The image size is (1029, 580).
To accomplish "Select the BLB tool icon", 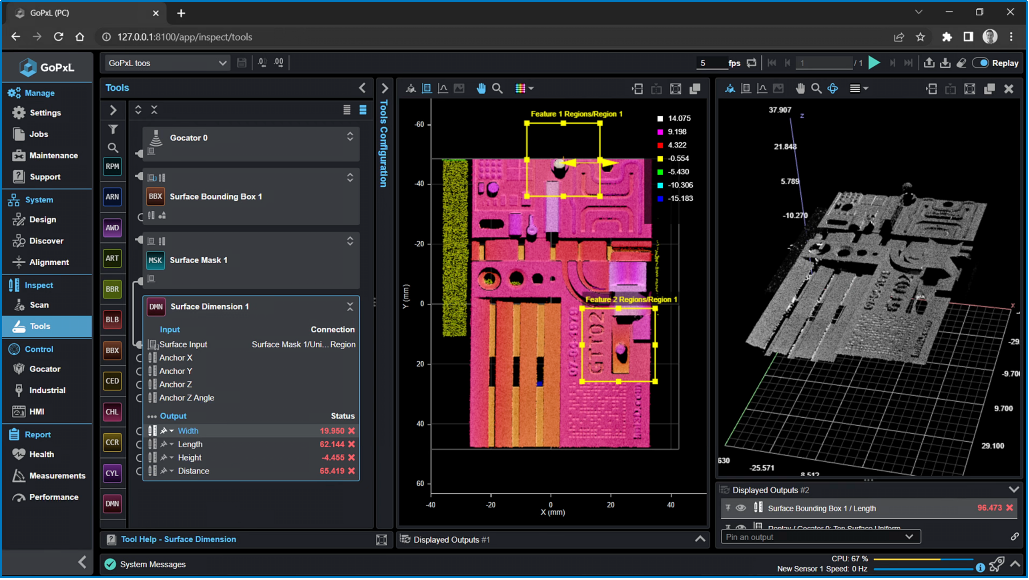I will (112, 320).
